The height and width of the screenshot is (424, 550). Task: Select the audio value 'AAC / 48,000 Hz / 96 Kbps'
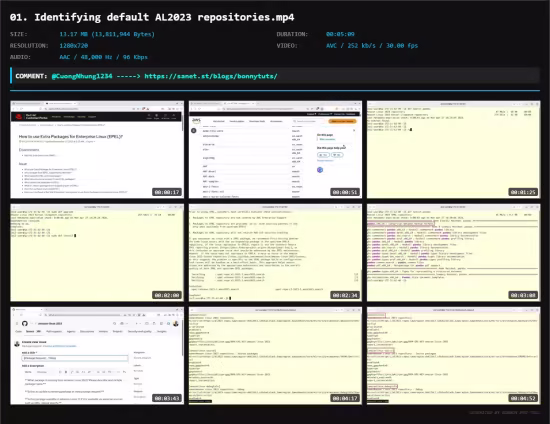(x=103, y=57)
